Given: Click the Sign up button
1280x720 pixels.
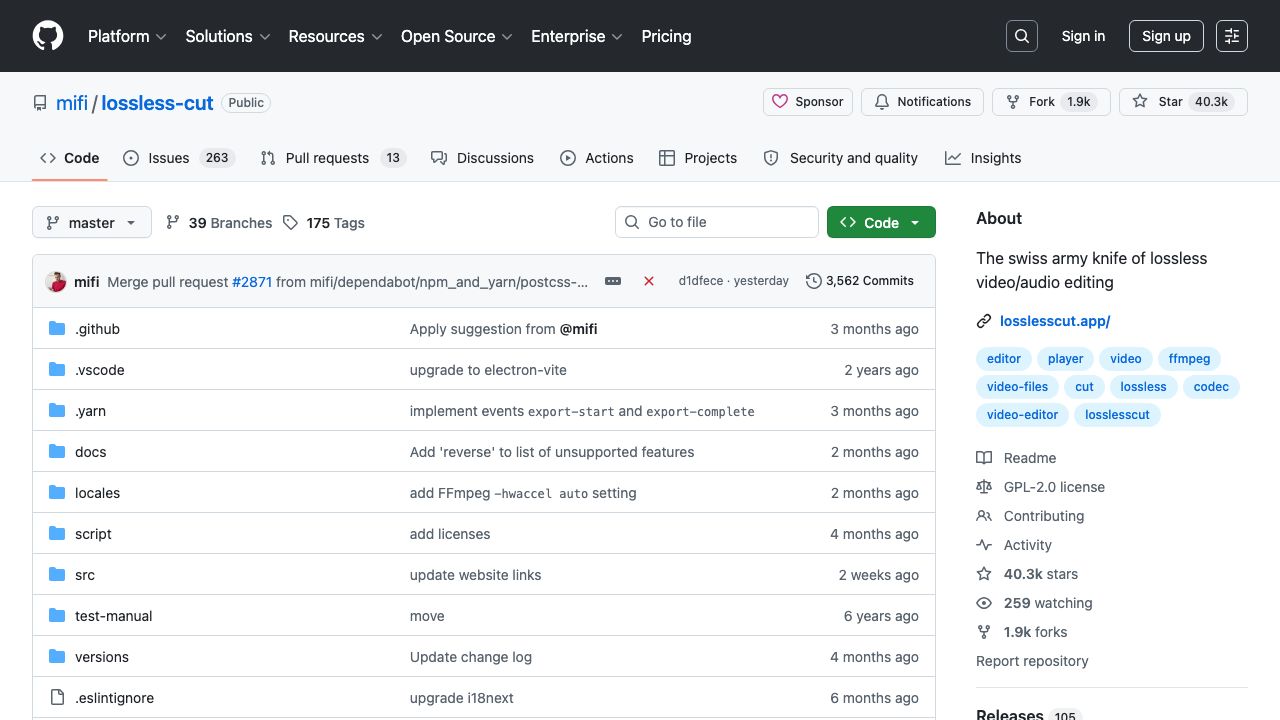Looking at the screenshot, I should point(1166,36).
